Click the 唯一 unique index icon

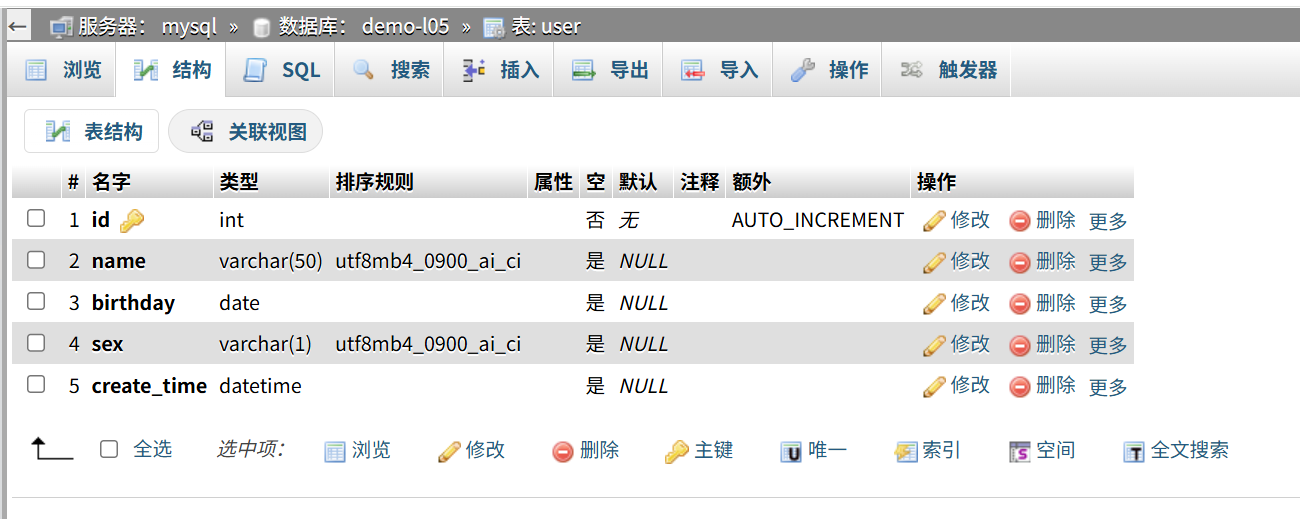(791, 452)
